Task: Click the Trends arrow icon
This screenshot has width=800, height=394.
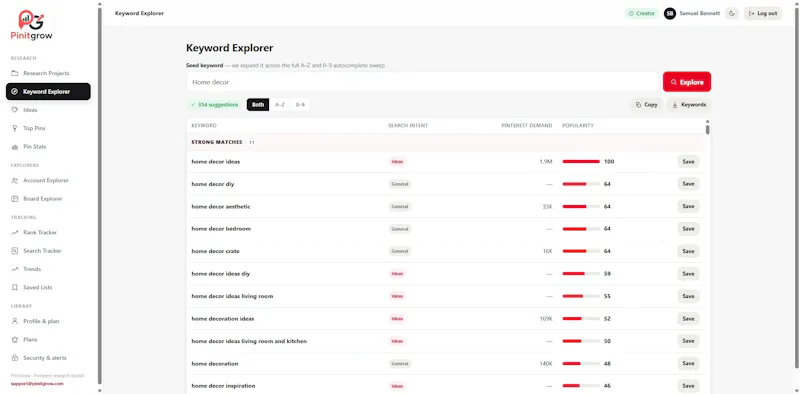Action: (x=14, y=269)
